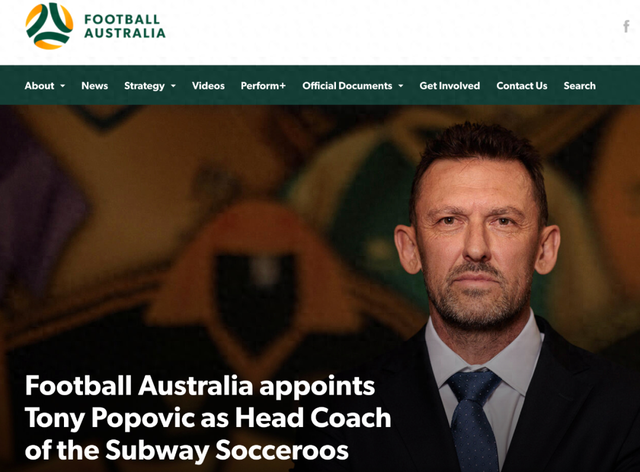Open the Contact Us page

(522, 86)
